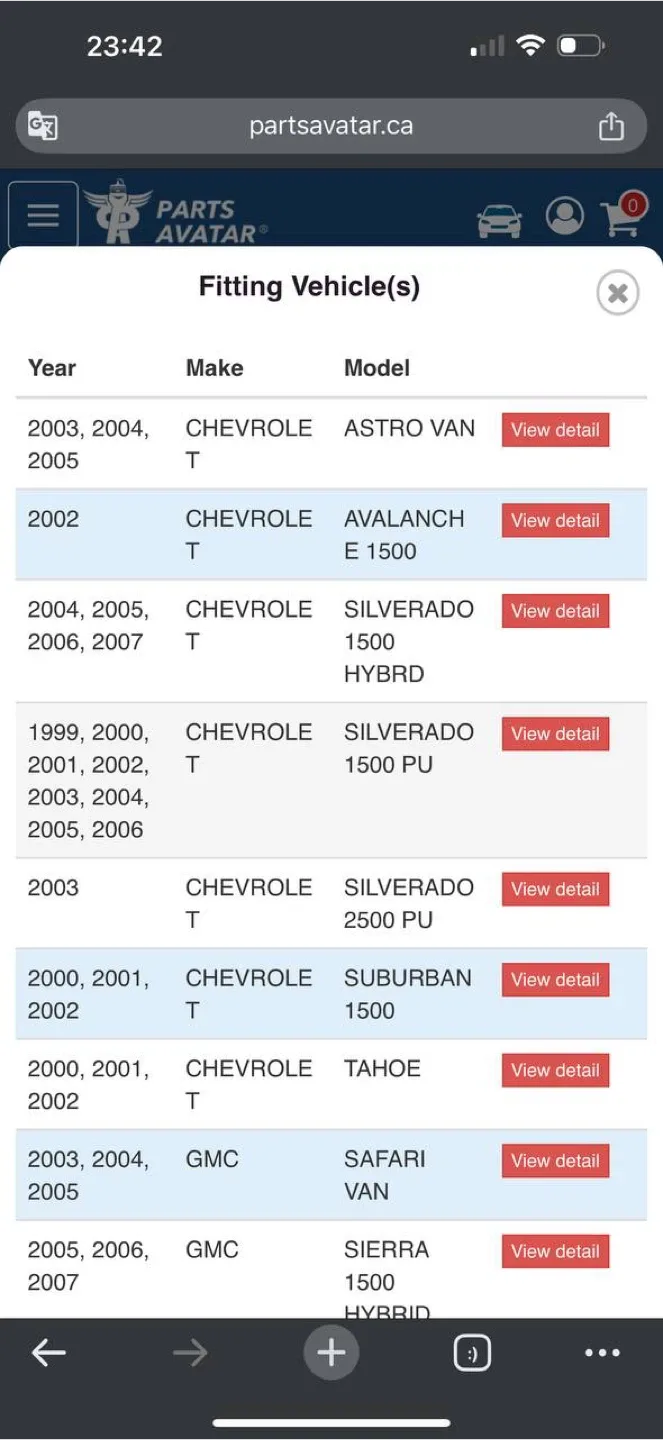Open the browser tab switcher
The height and width of the screenshot is (1440, 663).
coord(472,1353)
